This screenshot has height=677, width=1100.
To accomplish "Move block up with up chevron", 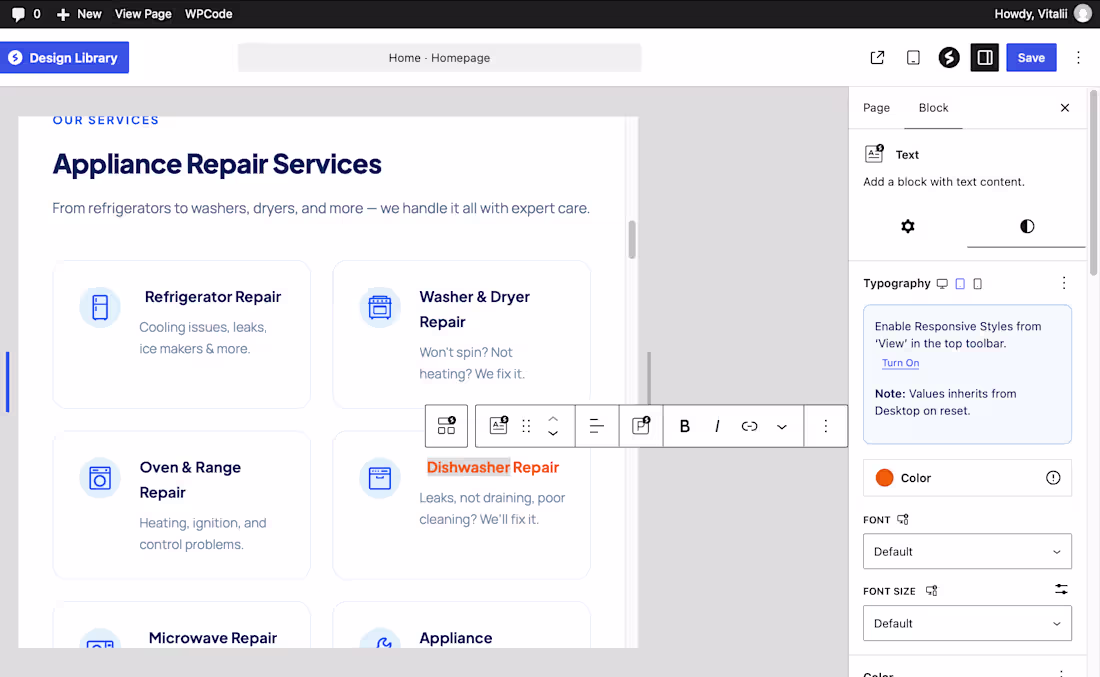I will click(553, 418).
